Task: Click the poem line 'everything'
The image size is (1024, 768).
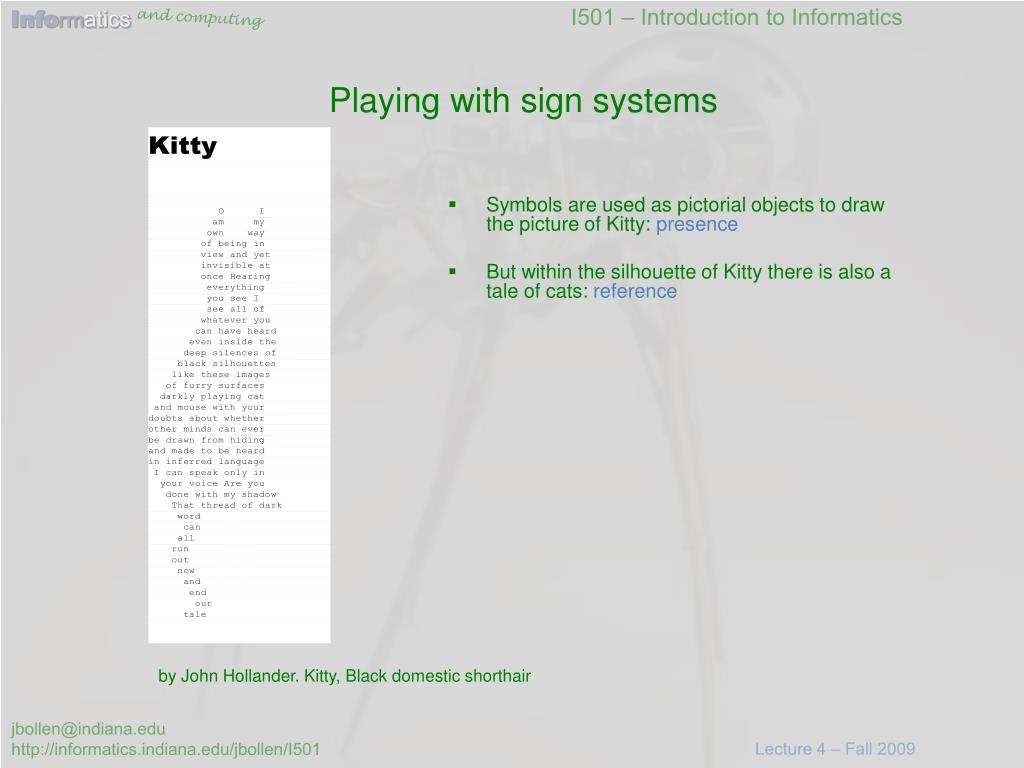Action: tap(236, 287)
